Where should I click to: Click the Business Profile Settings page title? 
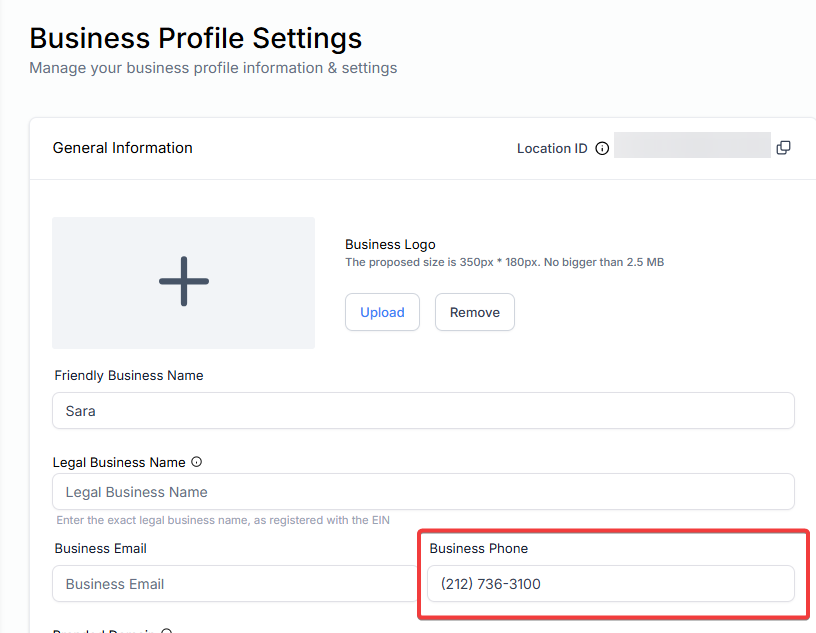pyautogui.click(x=196, y=39)
